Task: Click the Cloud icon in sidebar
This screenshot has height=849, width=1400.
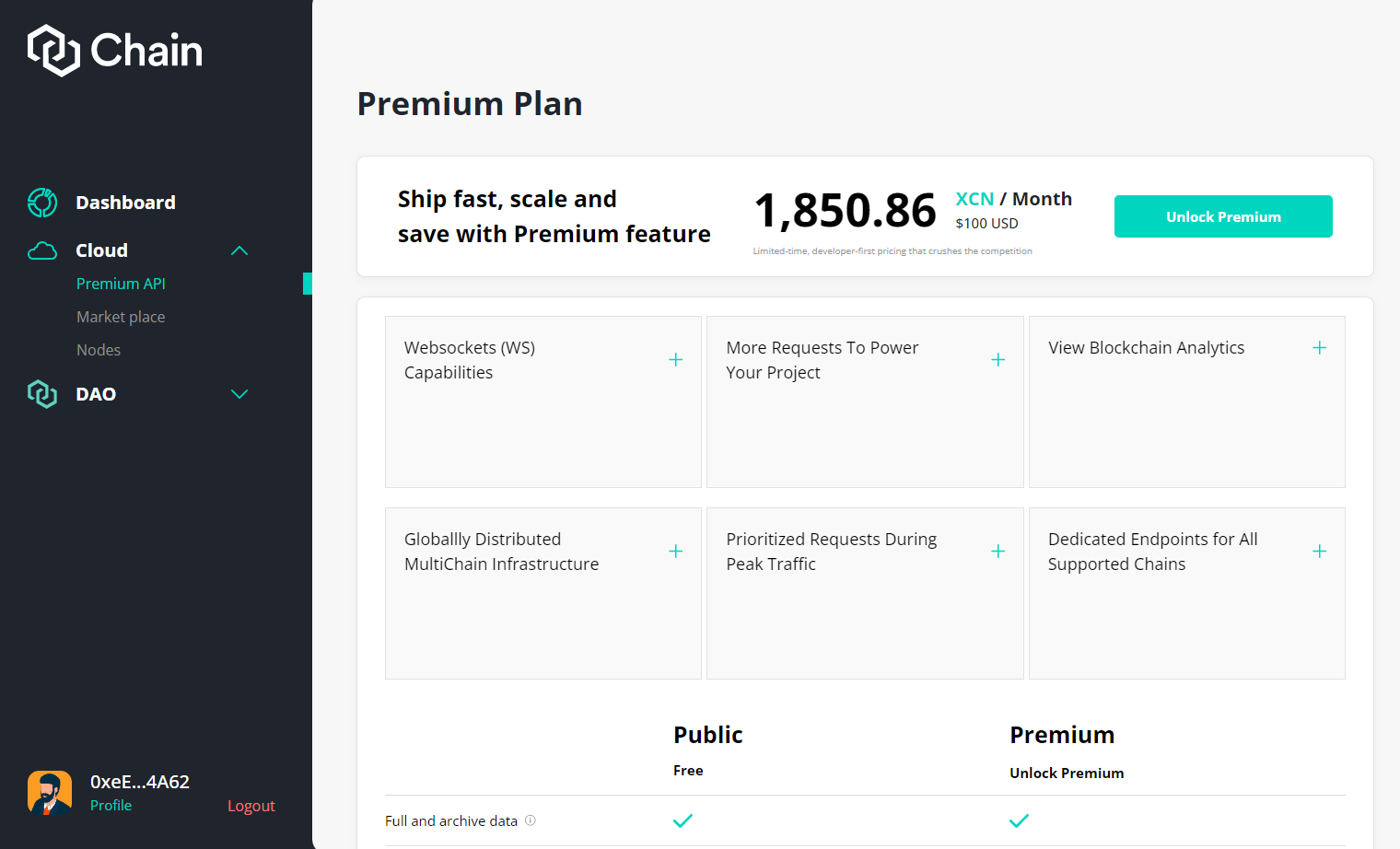Action: [x=42, y=250]
